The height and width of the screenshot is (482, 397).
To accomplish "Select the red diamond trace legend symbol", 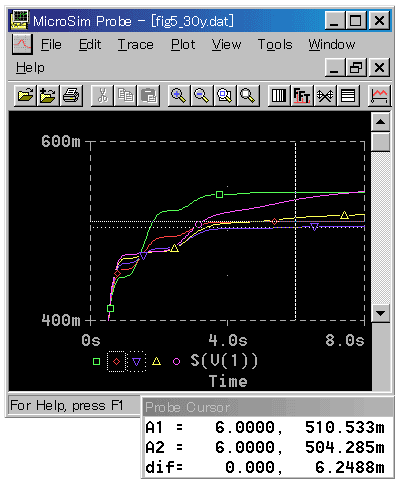I will point(116,361).
